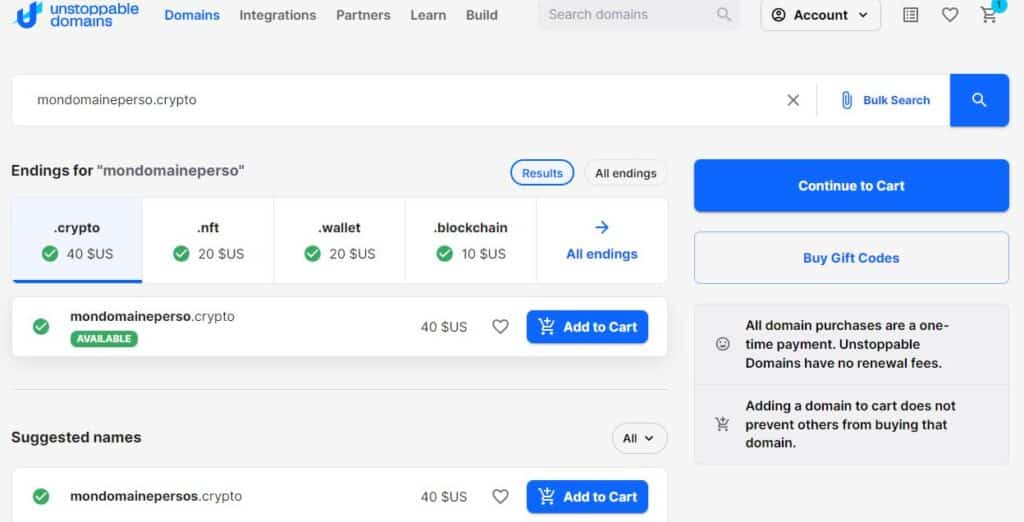1024x522 pixels.
Task: Click Continue to Cart button
Action: point(851,186)
